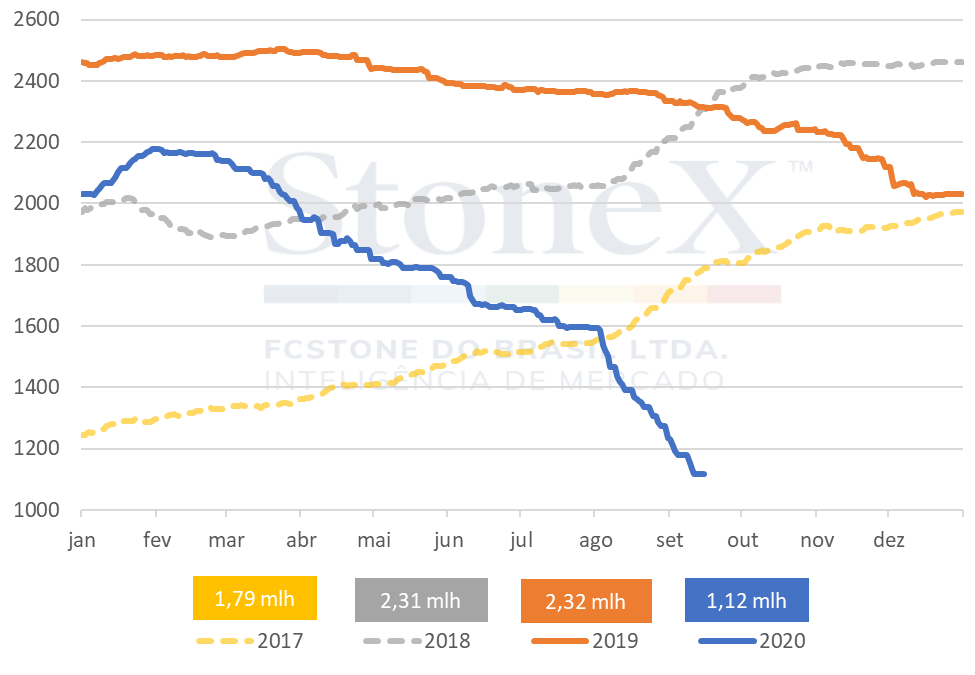Click the jan label on x-axis
Screen dimensions: 975x675
81,540
